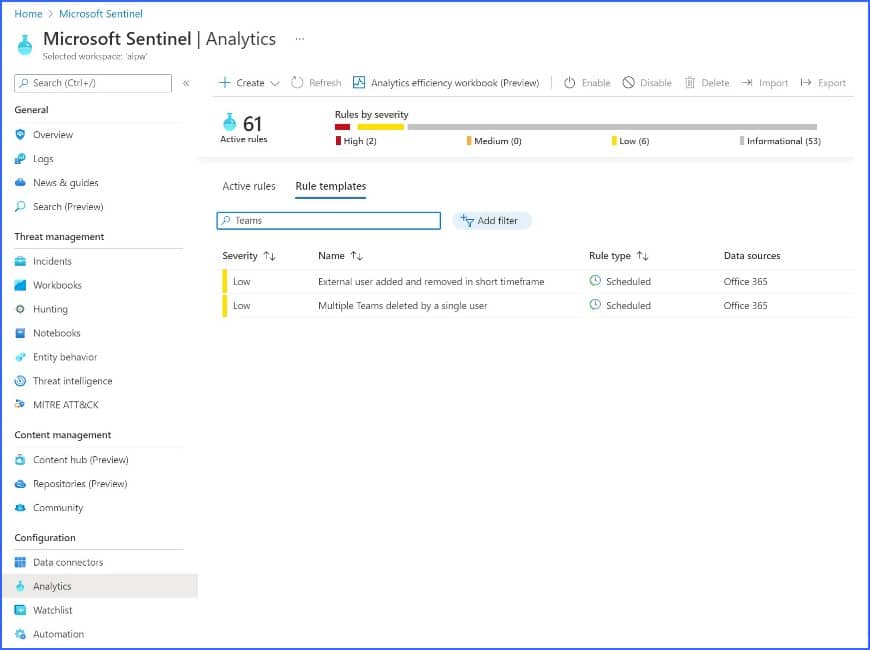Screen dimensions: 870x650
Task: Sort by Rule type column arrows
Action: [643, 256]
